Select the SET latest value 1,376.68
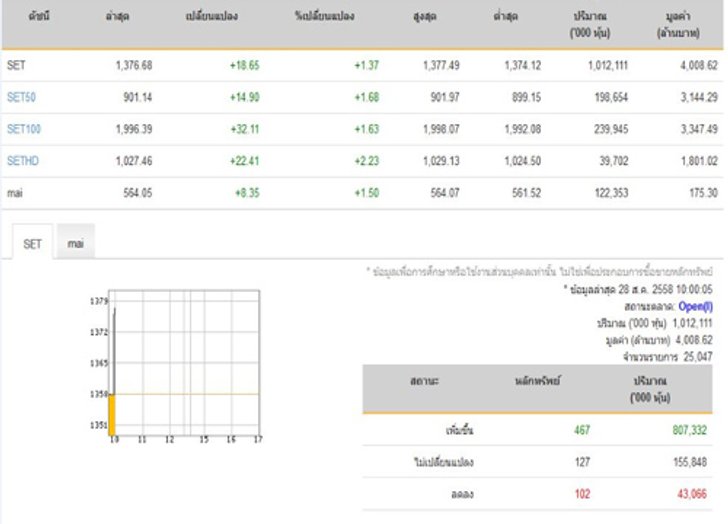This screenshot has height=524, width=728. pos(134,65)
